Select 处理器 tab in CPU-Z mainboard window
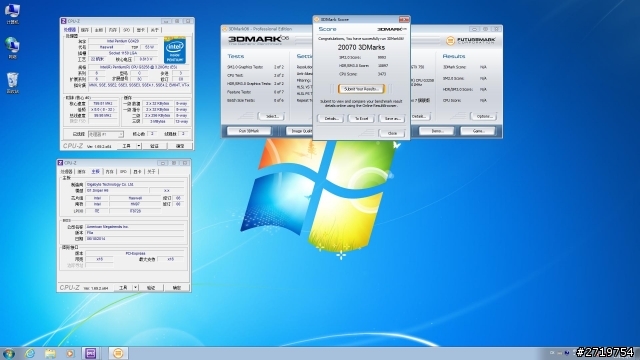The height and width of the screenshot is (360, 640). 67,171
